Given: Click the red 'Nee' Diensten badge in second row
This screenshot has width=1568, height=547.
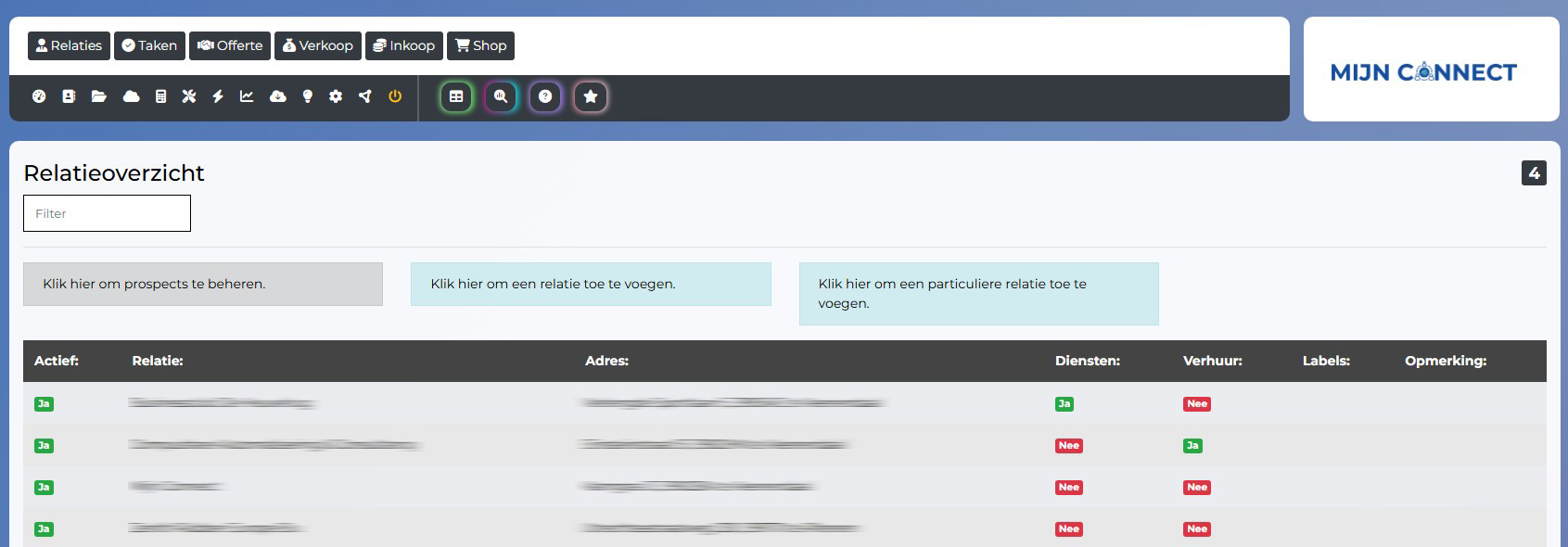Looking at the screenshot, I should (1069, 445).
